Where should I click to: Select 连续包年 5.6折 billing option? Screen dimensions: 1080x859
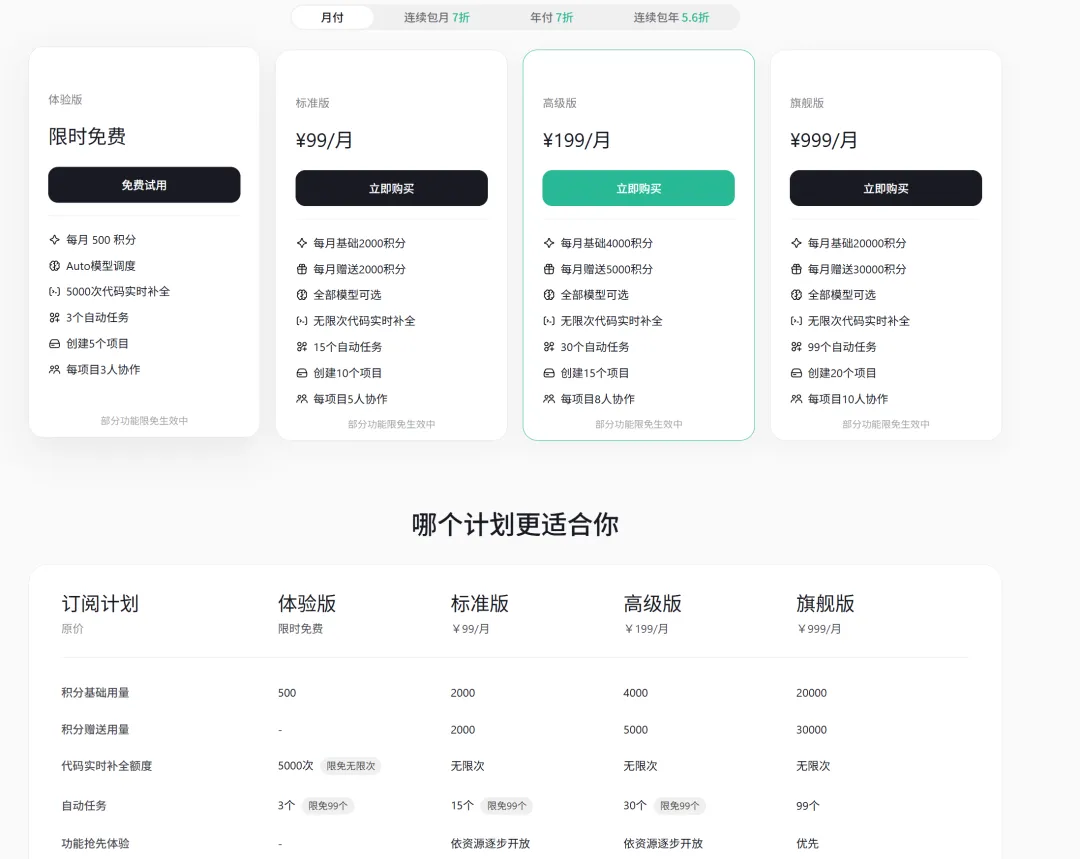pos(671,17)
